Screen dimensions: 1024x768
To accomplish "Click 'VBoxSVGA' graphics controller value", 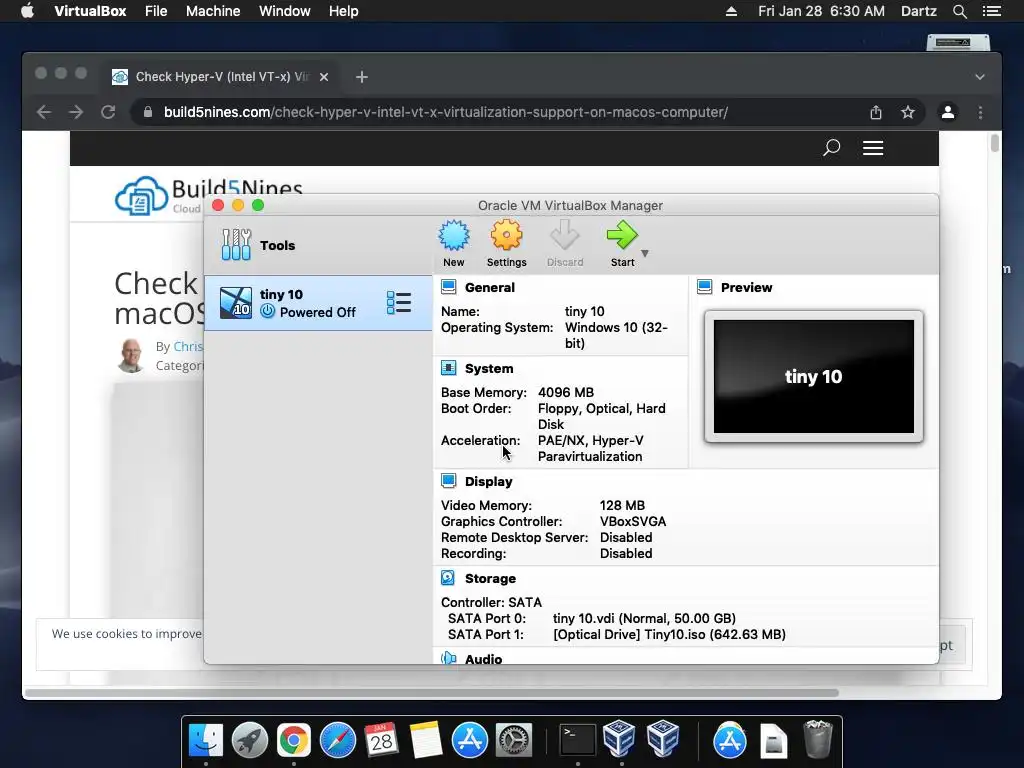I will pos(633,521).
